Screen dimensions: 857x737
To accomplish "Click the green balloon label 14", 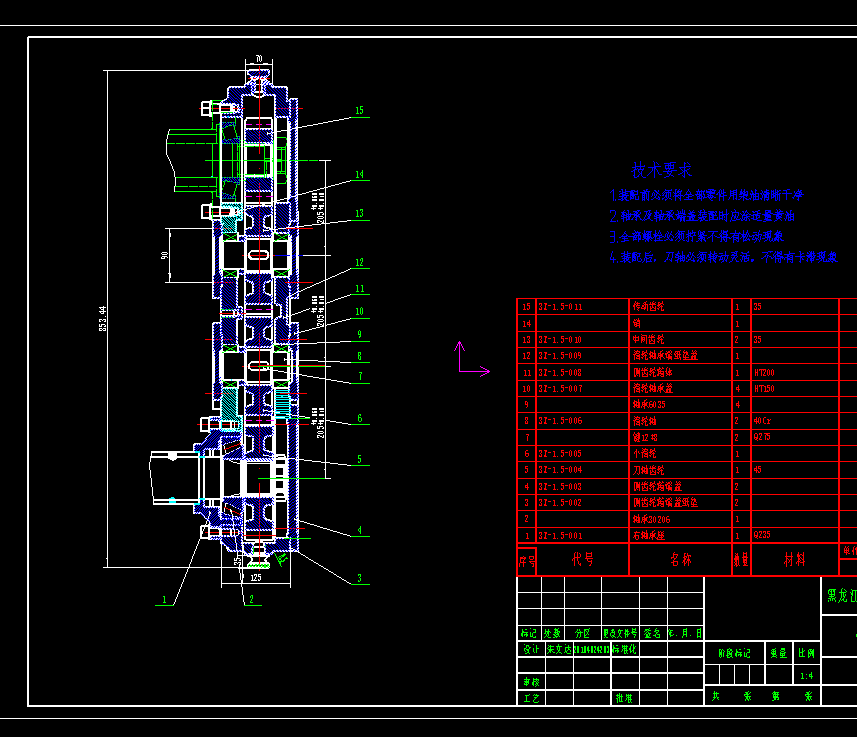I will click(359, 174).
